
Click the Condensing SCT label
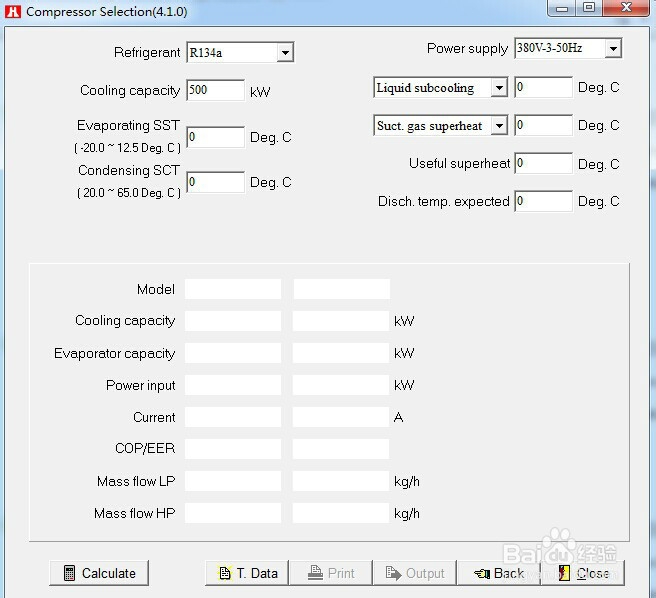(129, 170)
